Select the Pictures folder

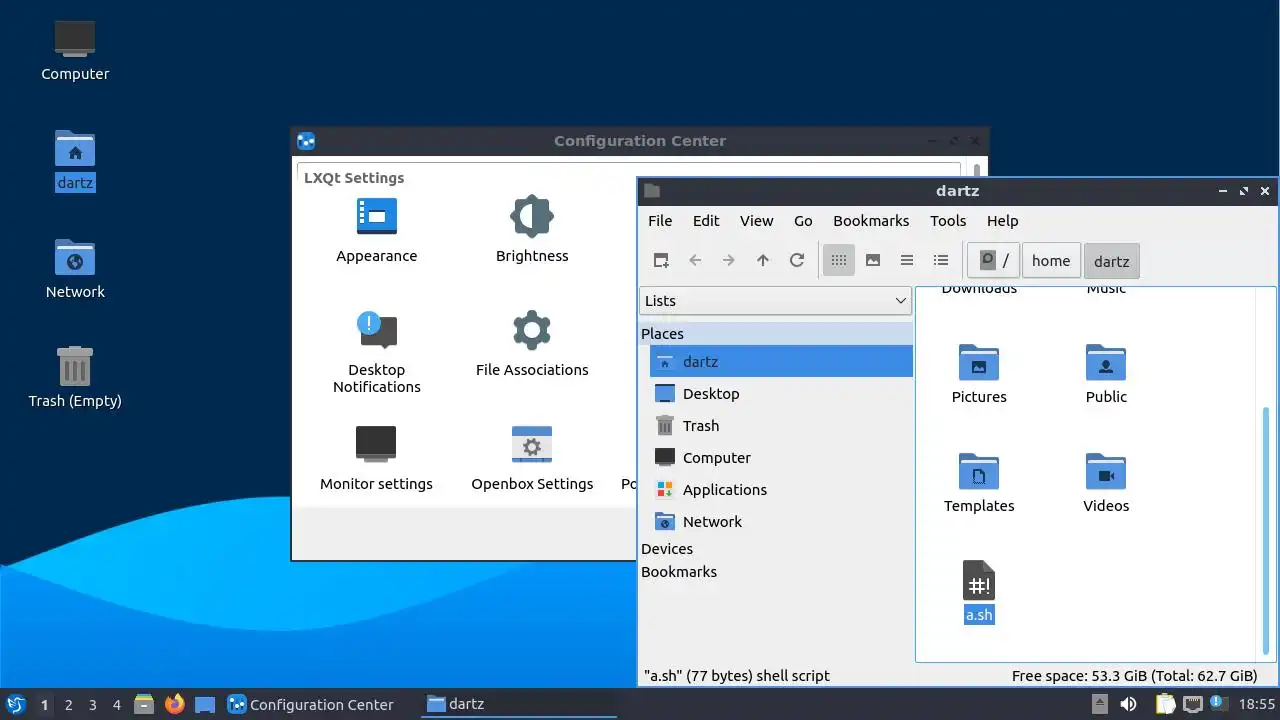coord(979,373)
